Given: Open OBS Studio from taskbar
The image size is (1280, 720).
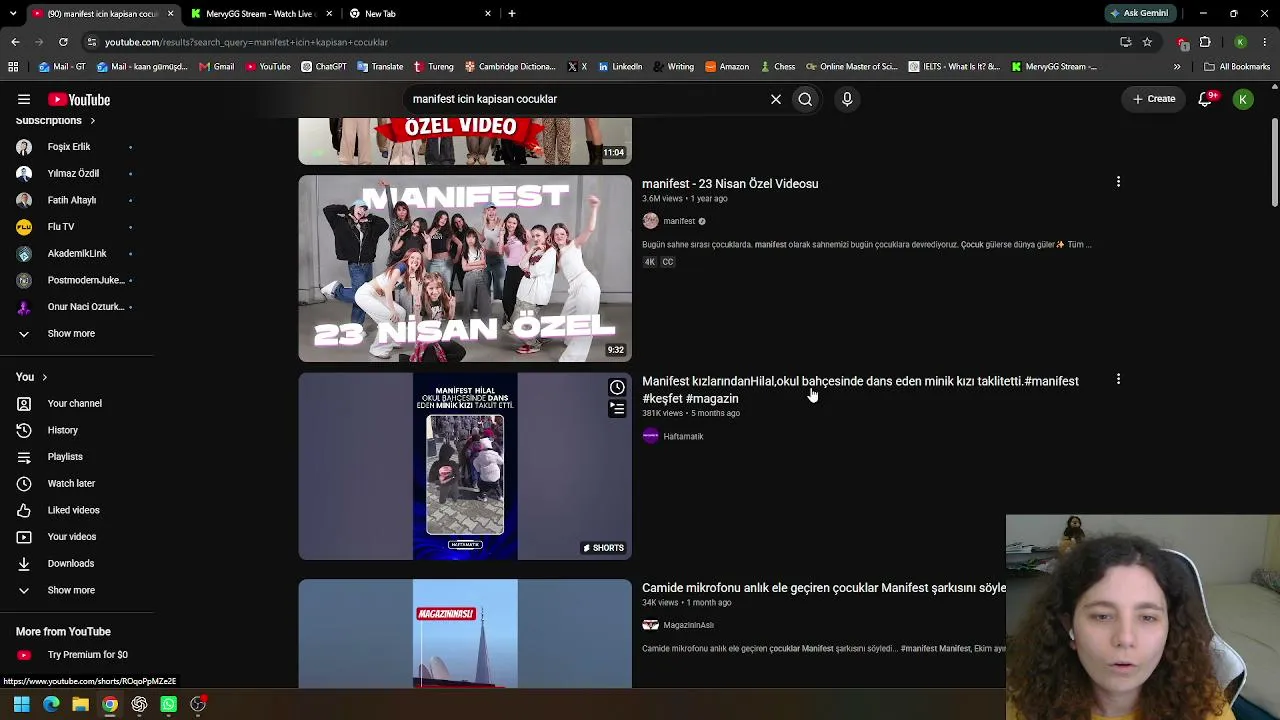Looking at the screenshot, I should 198,704.
